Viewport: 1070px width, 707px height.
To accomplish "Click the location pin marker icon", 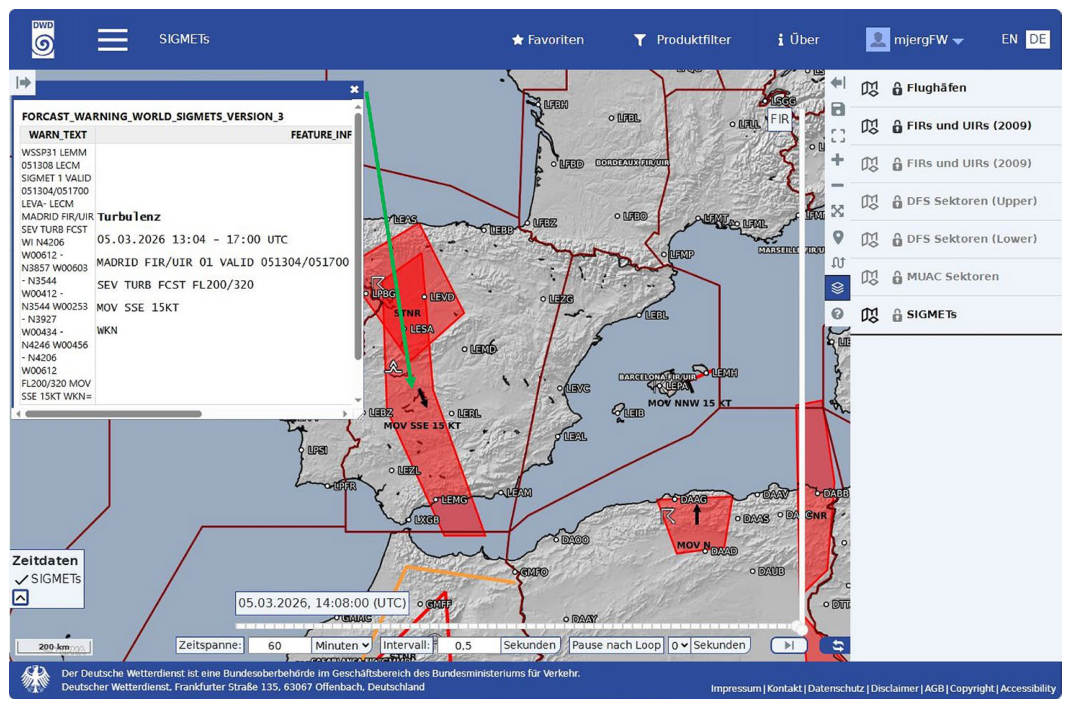I will [838, 237].
